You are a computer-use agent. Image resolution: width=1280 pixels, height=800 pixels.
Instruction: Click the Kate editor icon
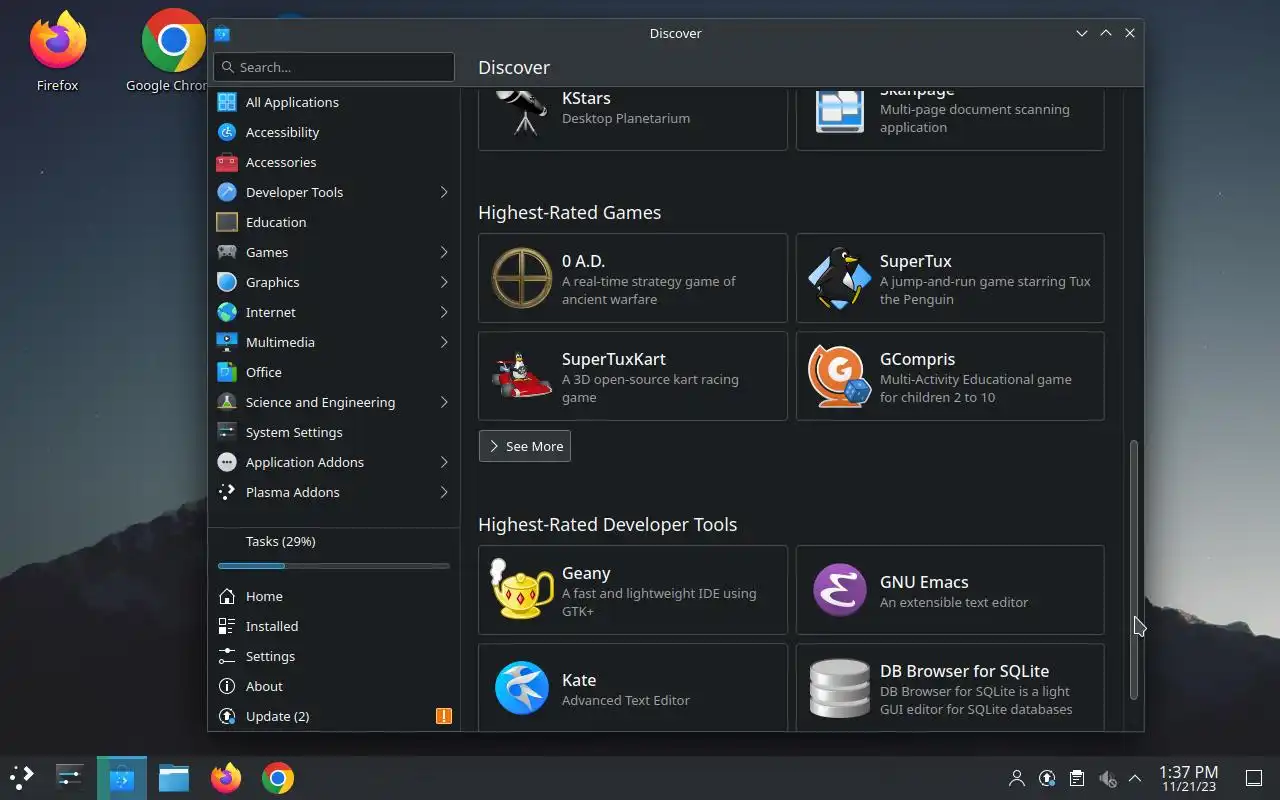pyautogui.click(x=522, y=688)
